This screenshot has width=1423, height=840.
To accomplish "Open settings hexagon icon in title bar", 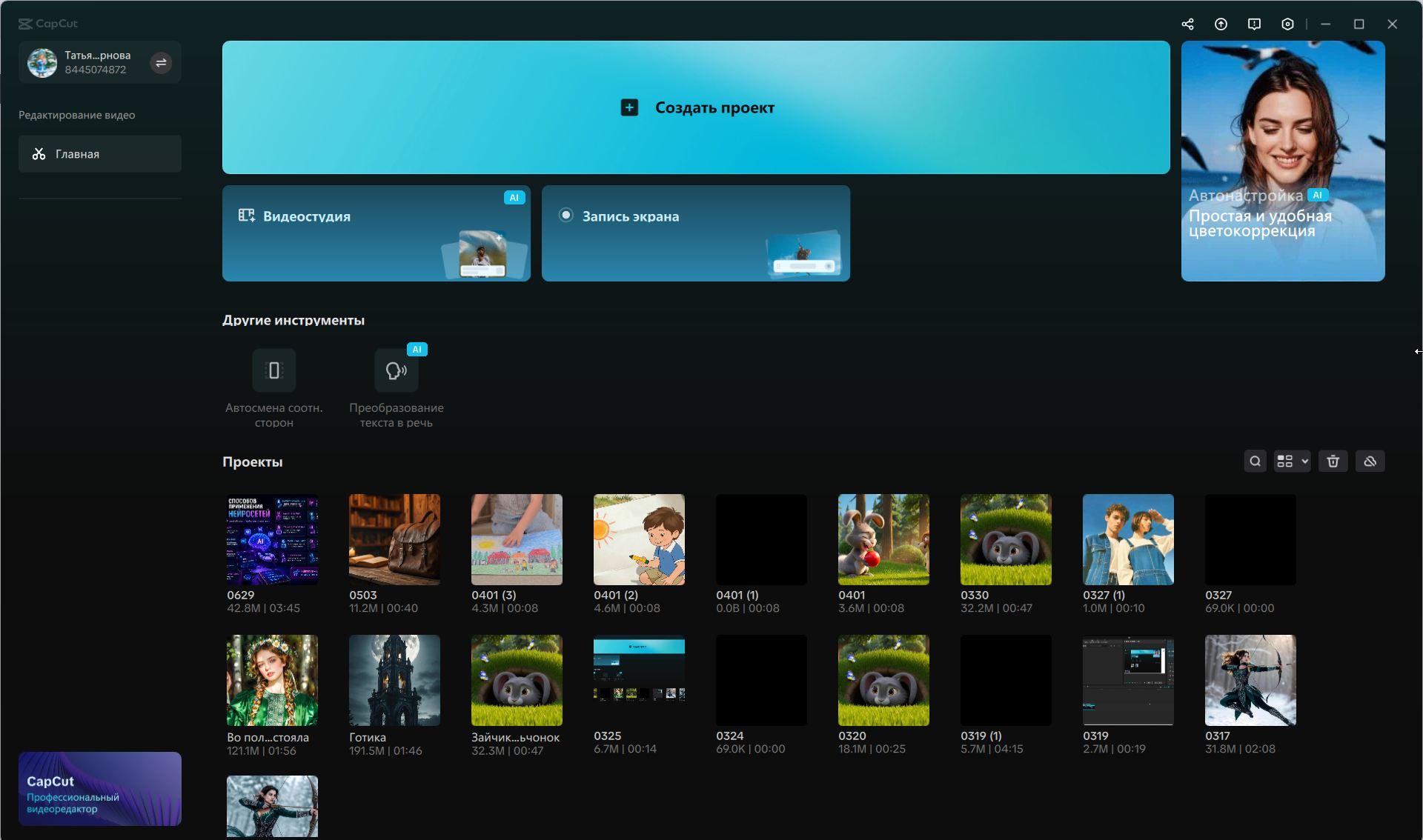I will pos(1287,24).
